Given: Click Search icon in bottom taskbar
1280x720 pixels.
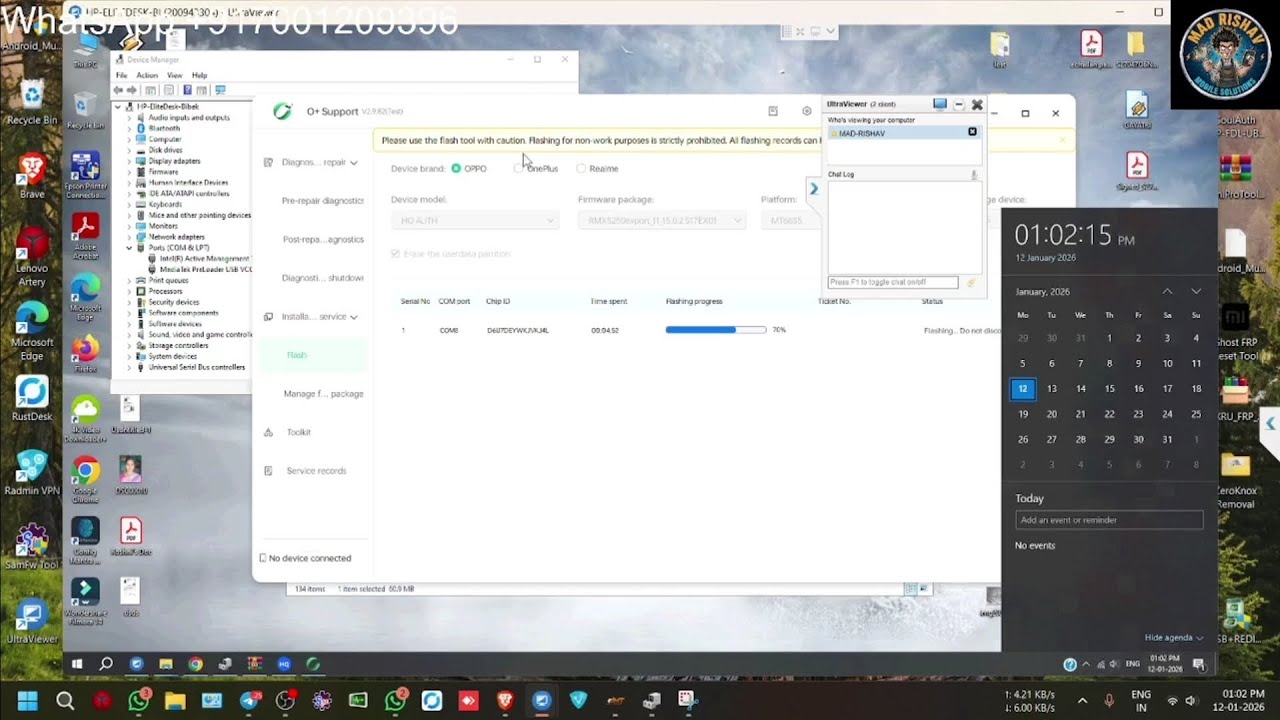Looking at the screenshot, I should coord(65,701).
